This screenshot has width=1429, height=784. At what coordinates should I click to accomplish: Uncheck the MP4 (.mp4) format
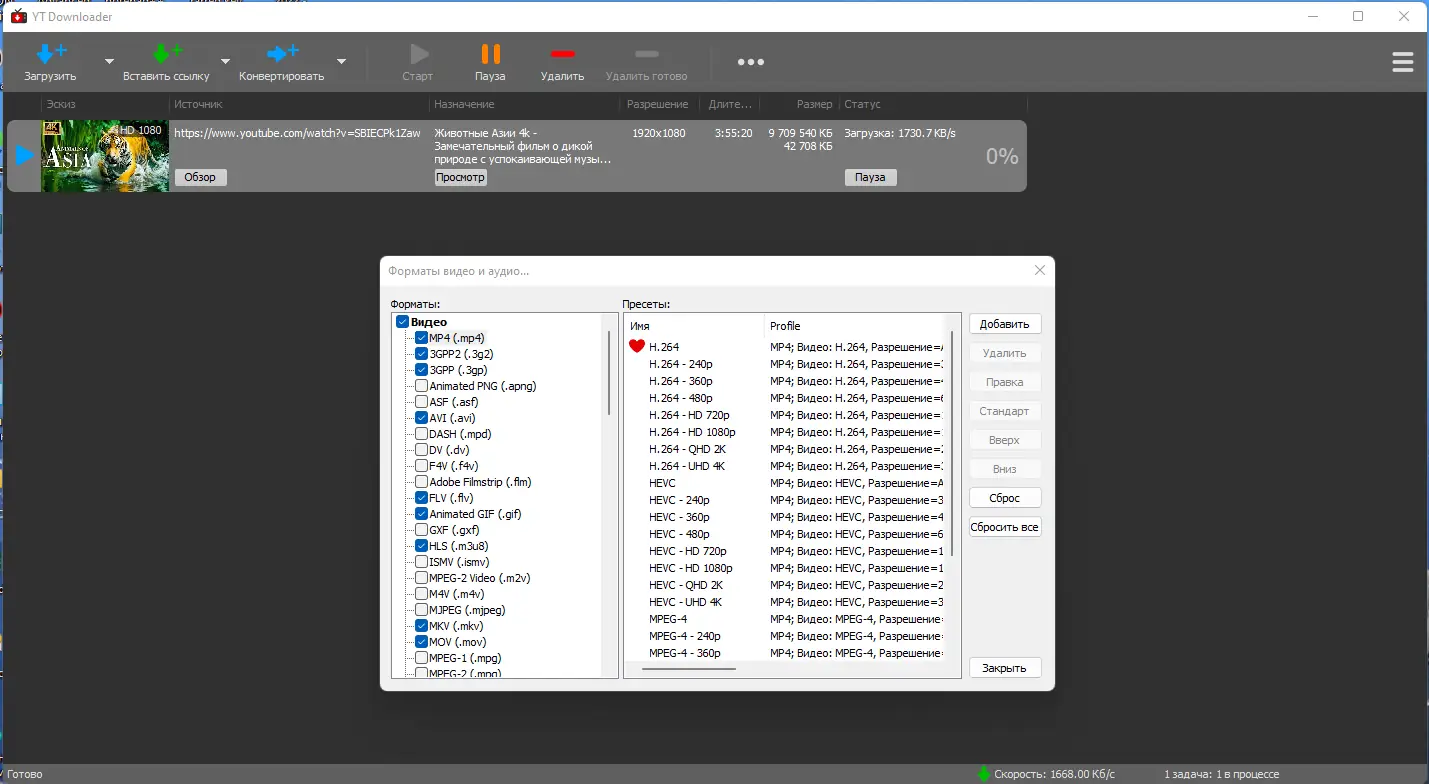pos(421,338)
